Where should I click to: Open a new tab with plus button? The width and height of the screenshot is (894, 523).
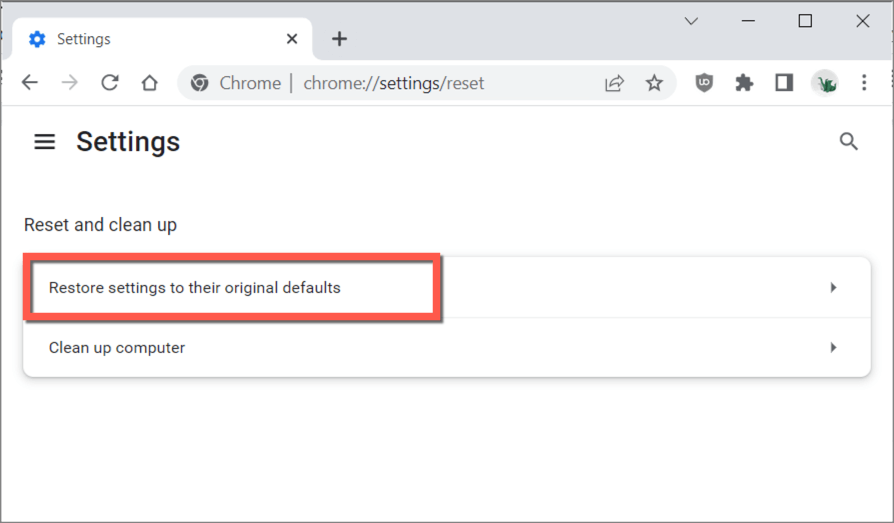click(339, 39)
